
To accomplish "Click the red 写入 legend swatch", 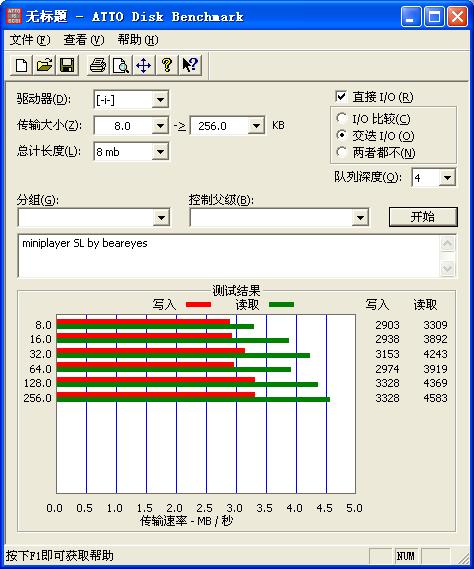I will coord(198,304).
